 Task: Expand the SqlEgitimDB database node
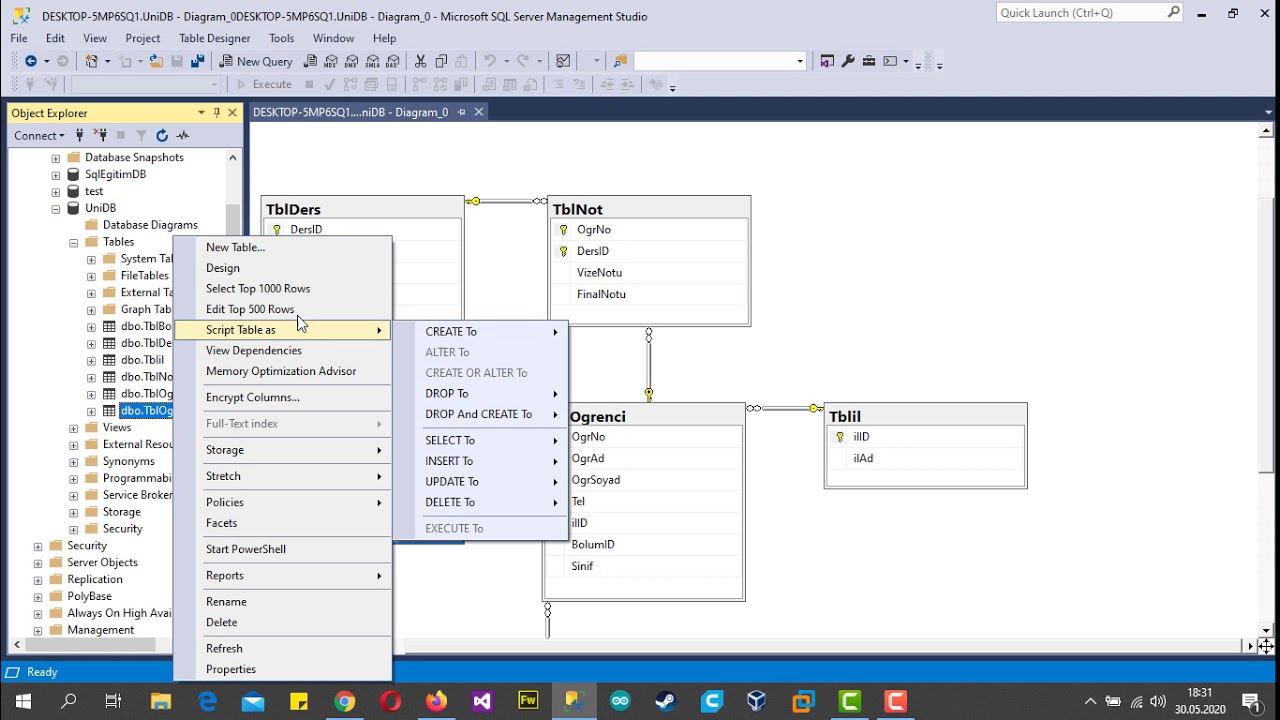coord(56,174)
